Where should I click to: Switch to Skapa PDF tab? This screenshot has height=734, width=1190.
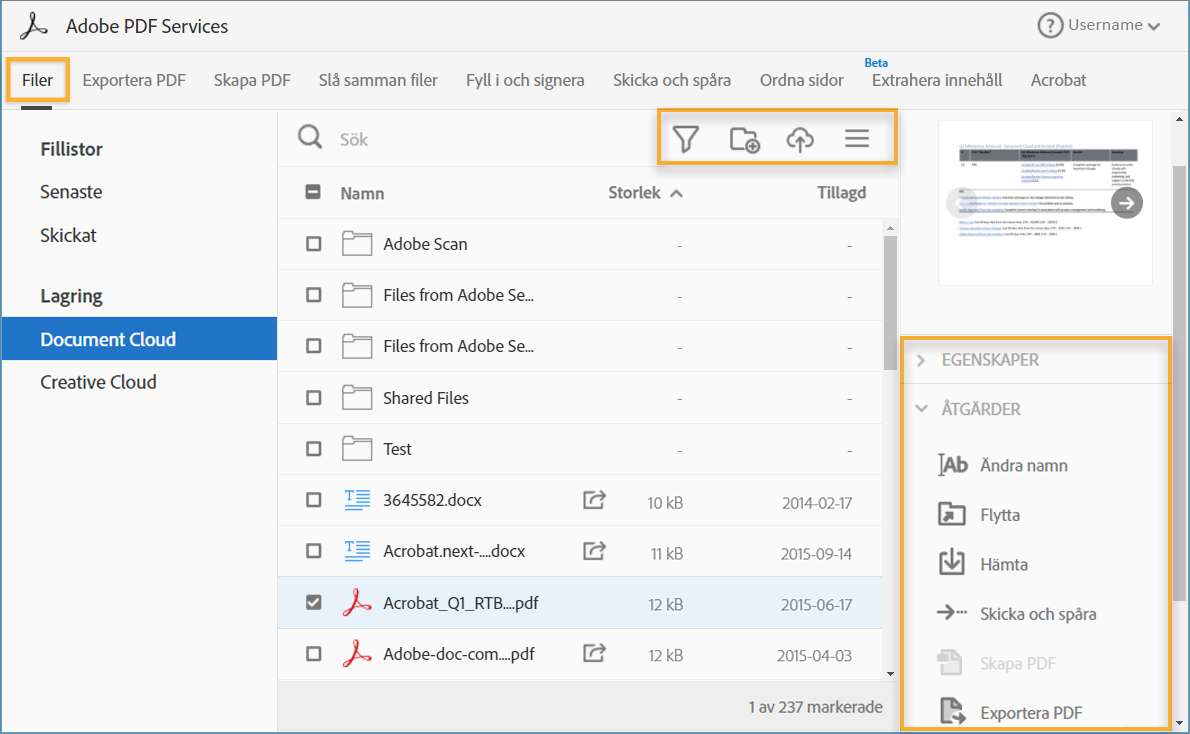(x=252, y=80)
